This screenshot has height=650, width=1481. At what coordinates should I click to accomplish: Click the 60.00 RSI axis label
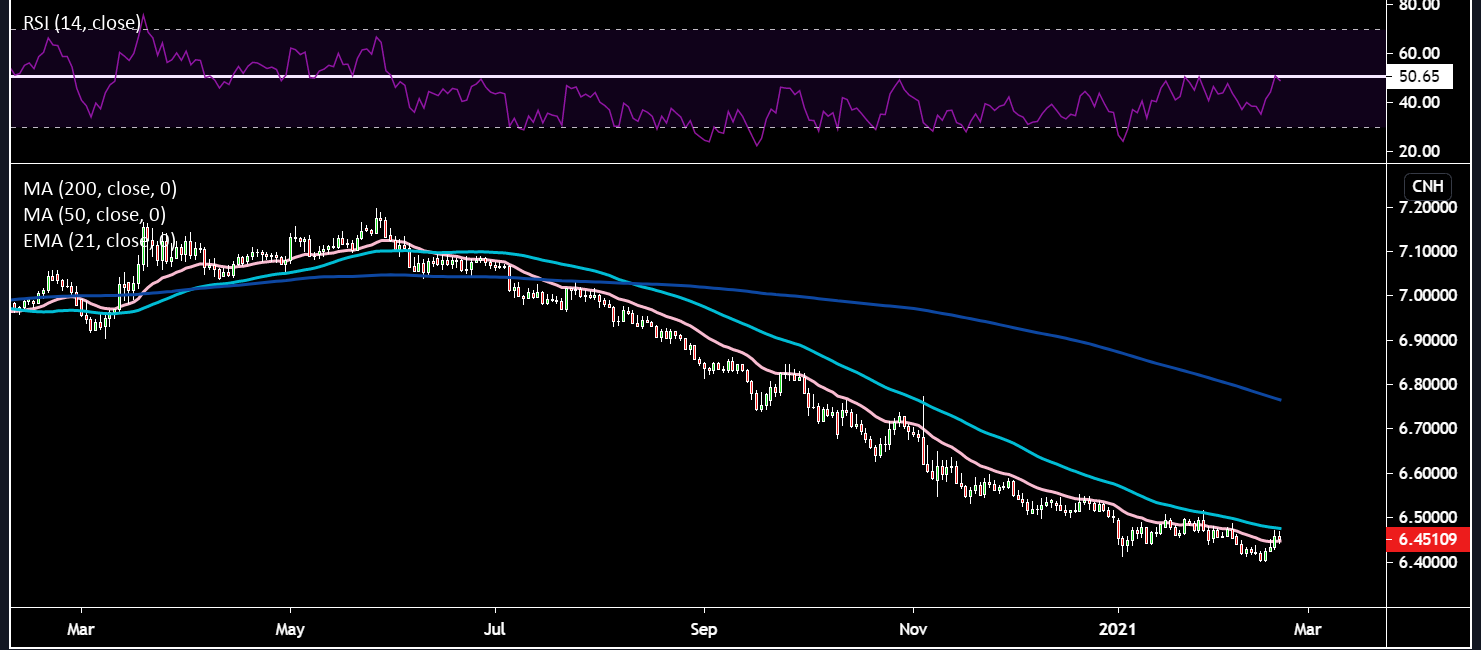coord(1420,53)
